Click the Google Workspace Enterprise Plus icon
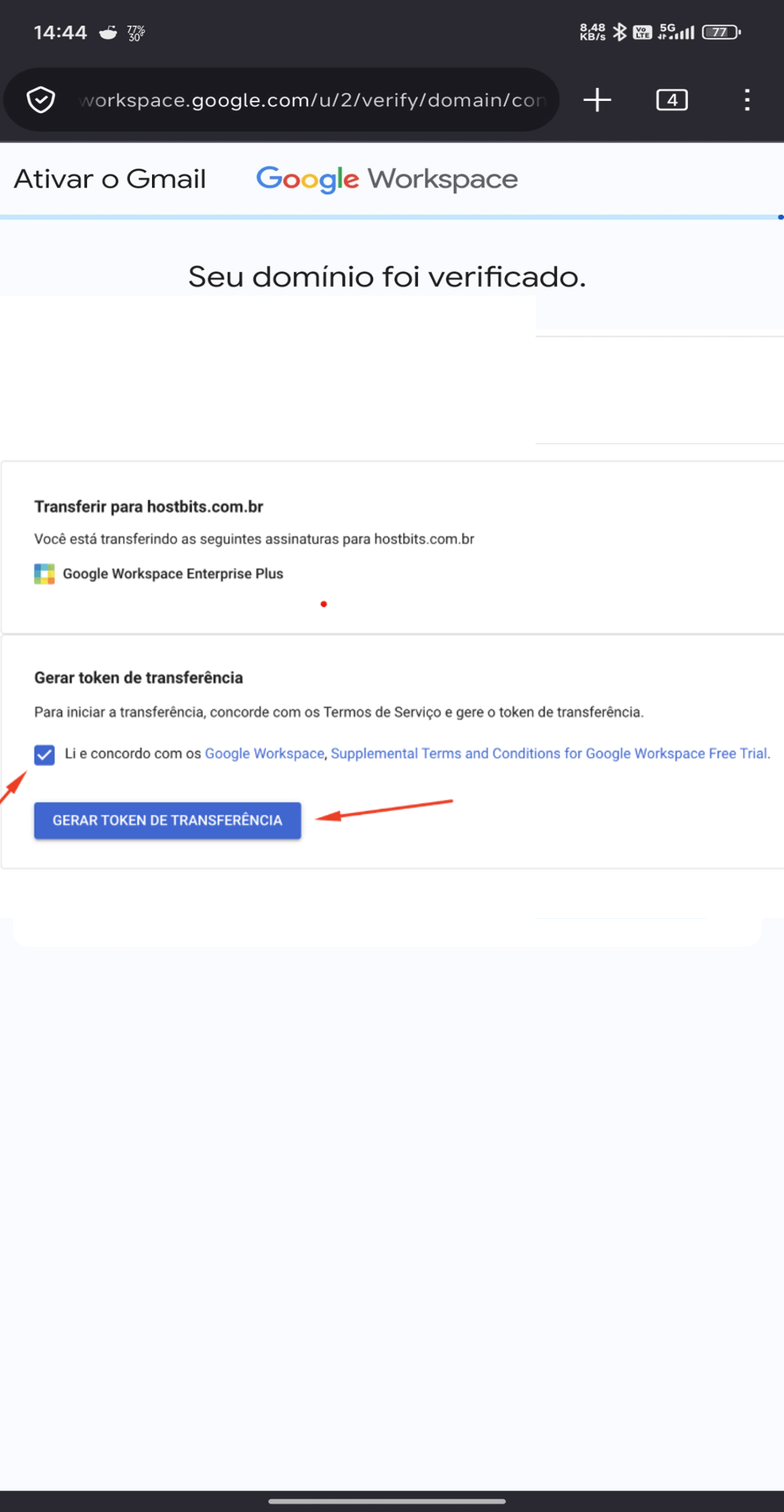Viewport: 784px width, 1512px height. coord(44,574)
